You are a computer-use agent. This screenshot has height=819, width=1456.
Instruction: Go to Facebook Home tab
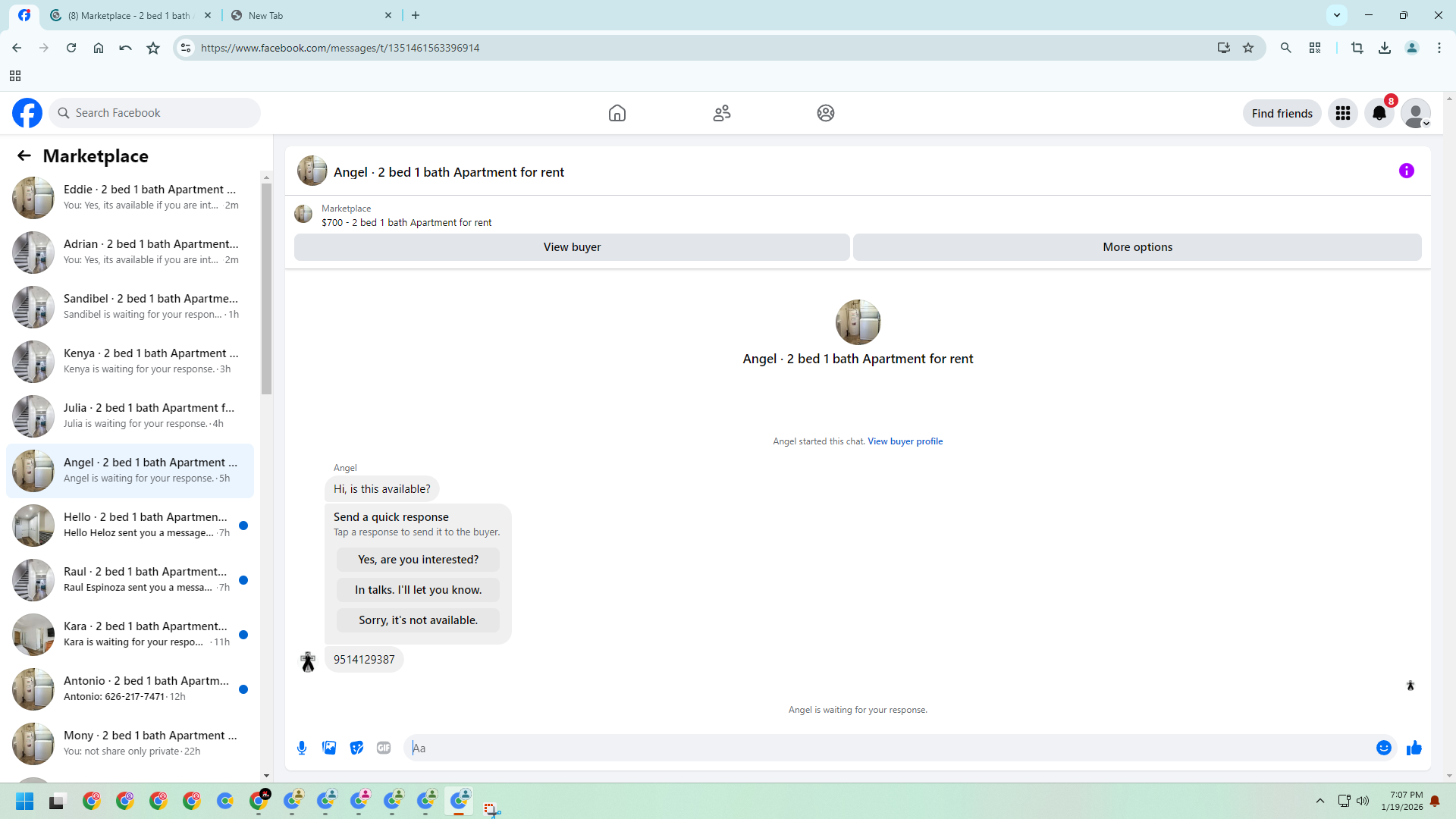617,113
